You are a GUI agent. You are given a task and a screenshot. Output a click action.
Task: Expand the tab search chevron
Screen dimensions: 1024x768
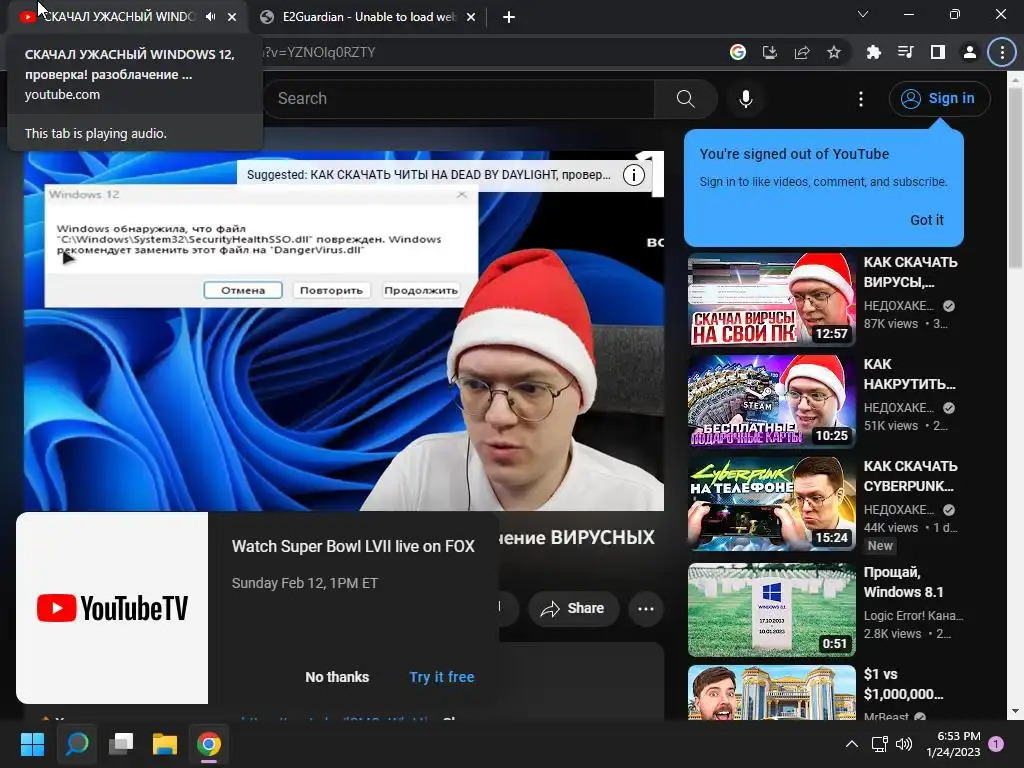pos(863,14)
